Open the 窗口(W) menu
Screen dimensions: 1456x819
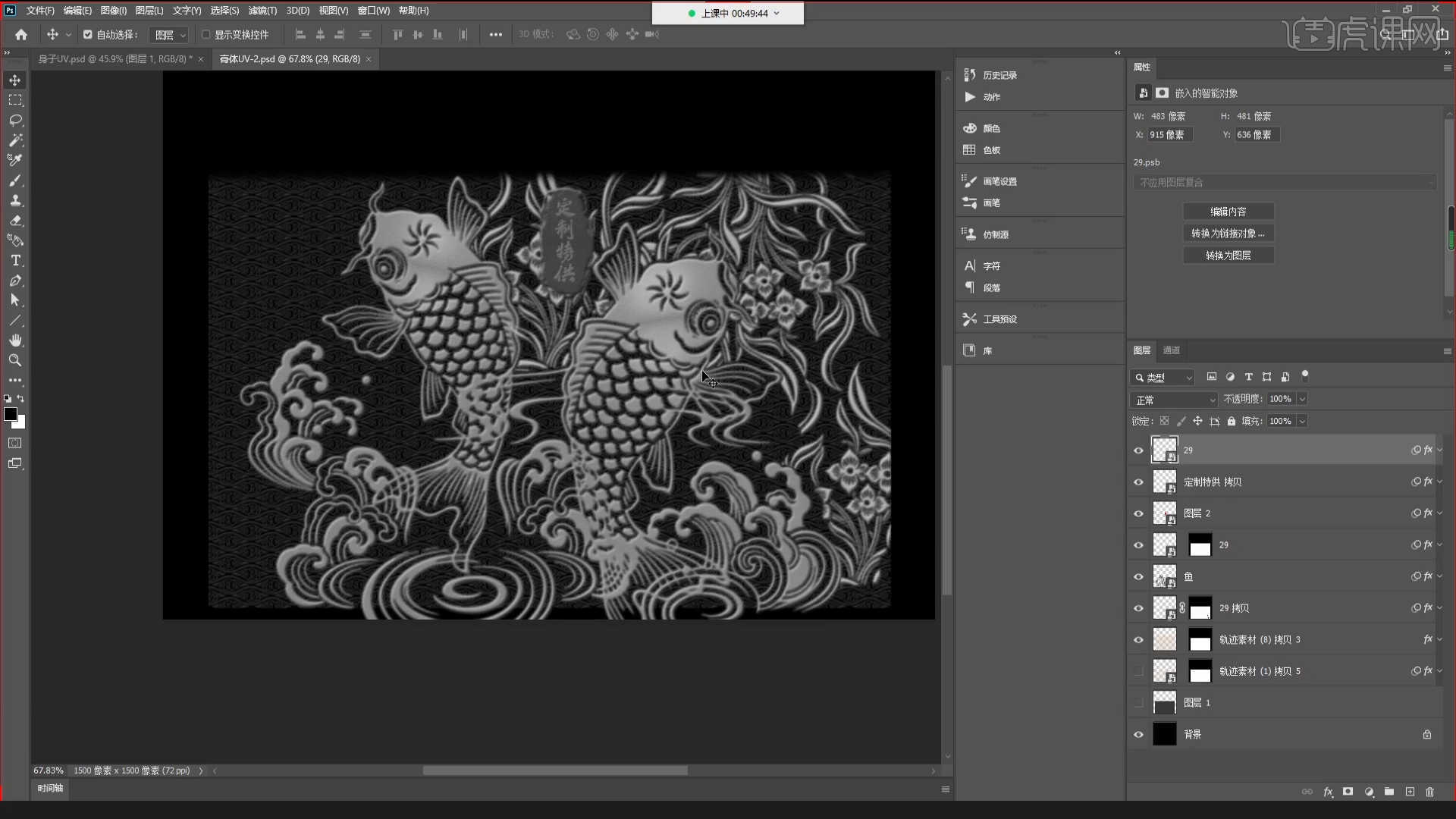(x=374, y=11)
